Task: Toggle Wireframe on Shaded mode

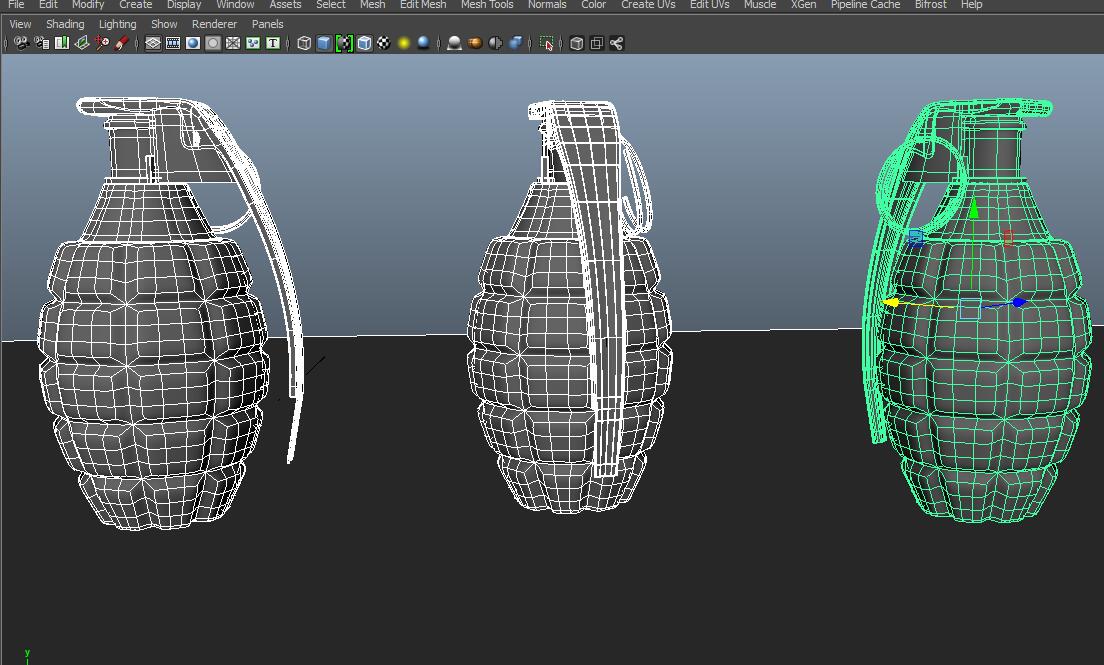Action: [364, 43]
